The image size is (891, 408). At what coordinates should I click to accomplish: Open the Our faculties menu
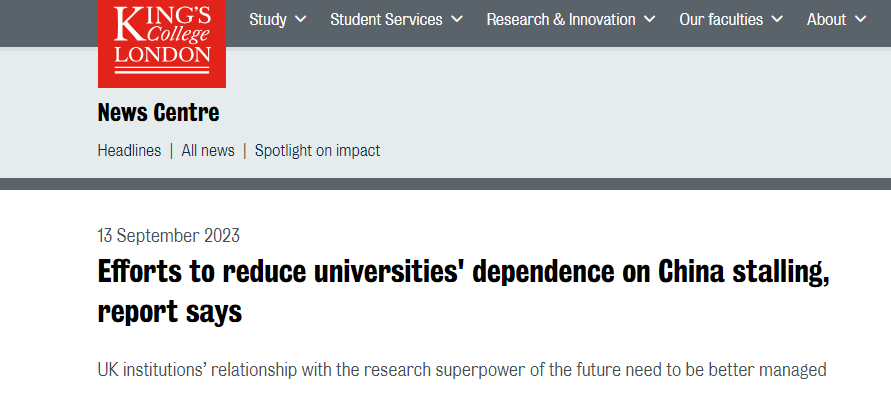[x=720, y=20]
